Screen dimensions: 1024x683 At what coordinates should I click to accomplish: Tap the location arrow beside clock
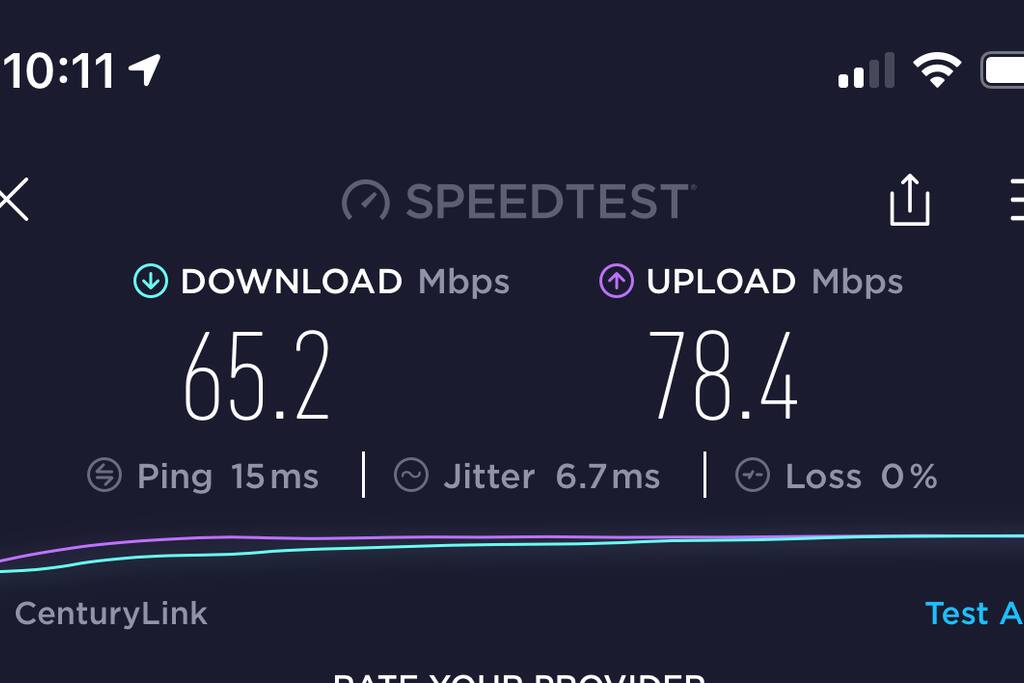click(144, 69)
